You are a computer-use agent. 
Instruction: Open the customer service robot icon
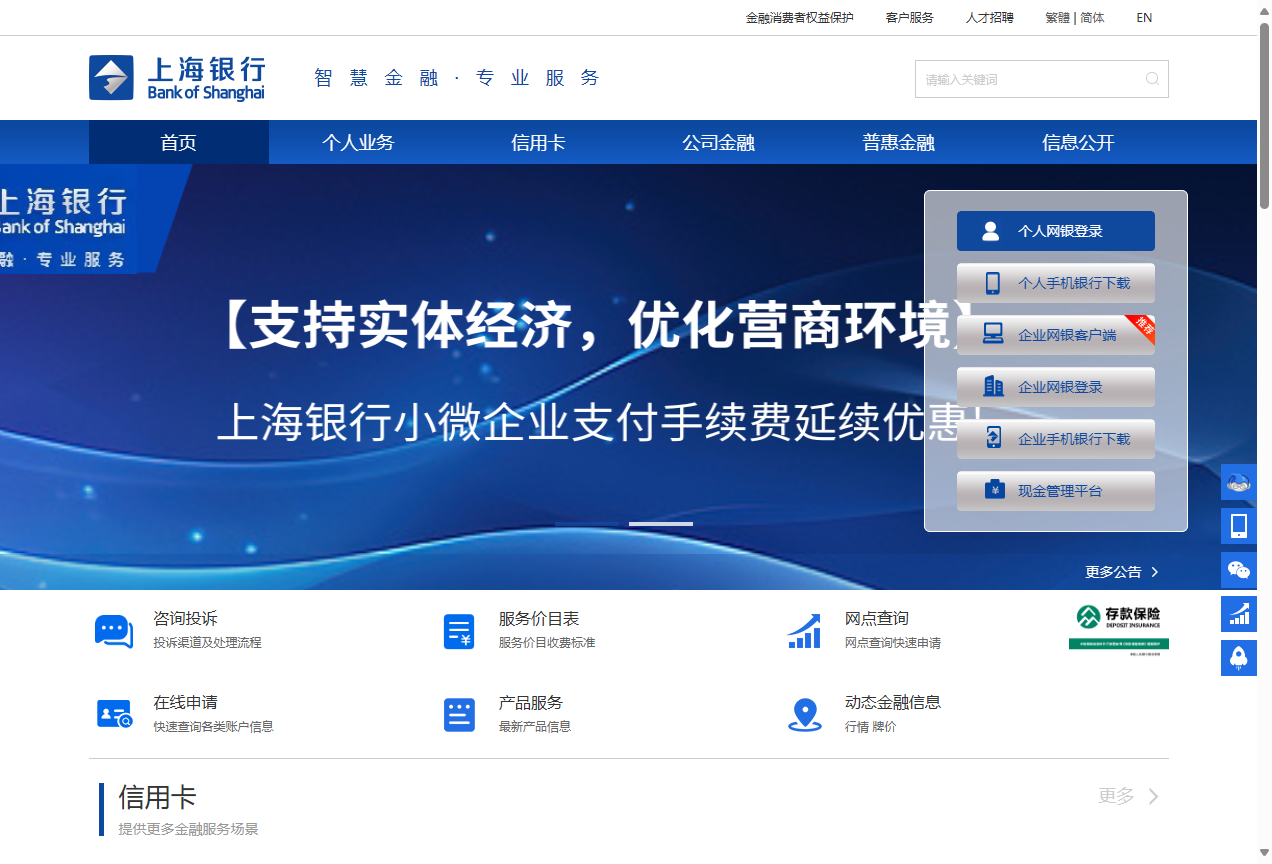pos(1239,482)
